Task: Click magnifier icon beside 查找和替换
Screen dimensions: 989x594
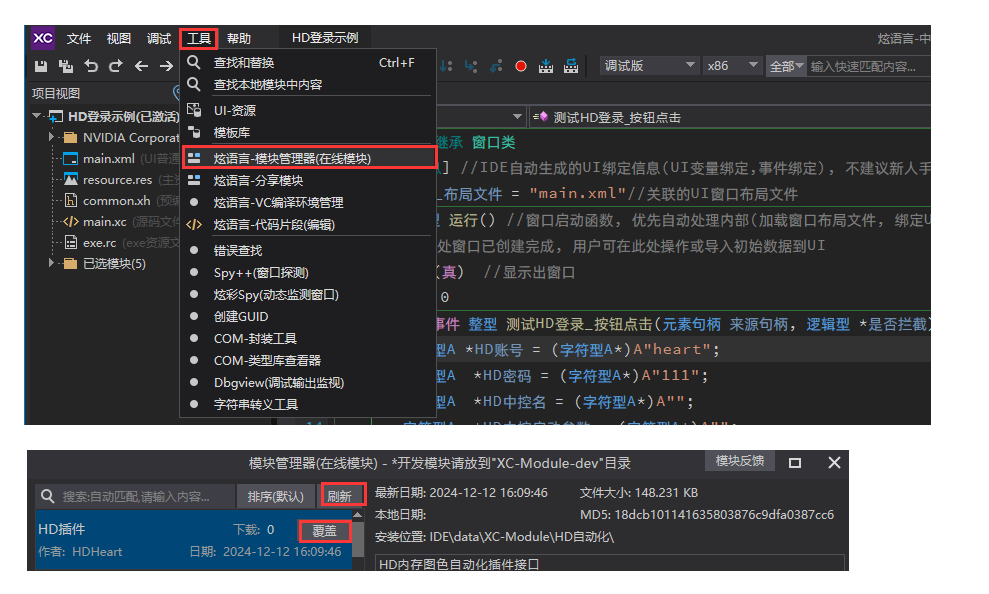Action: [x=194, y=62]
